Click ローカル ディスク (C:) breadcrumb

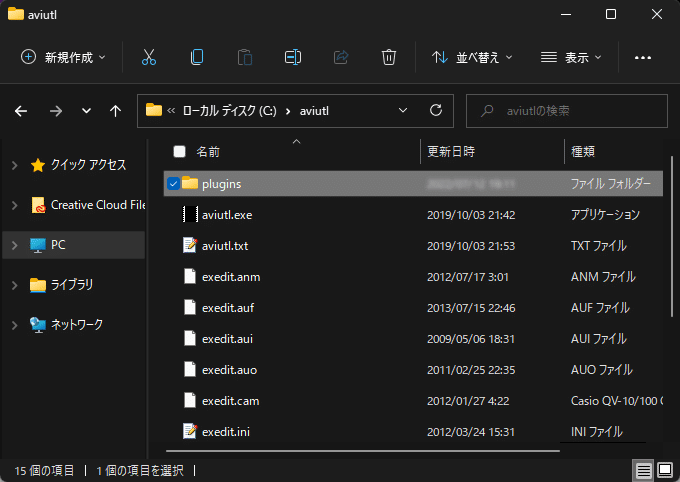[x=229, y=111]
